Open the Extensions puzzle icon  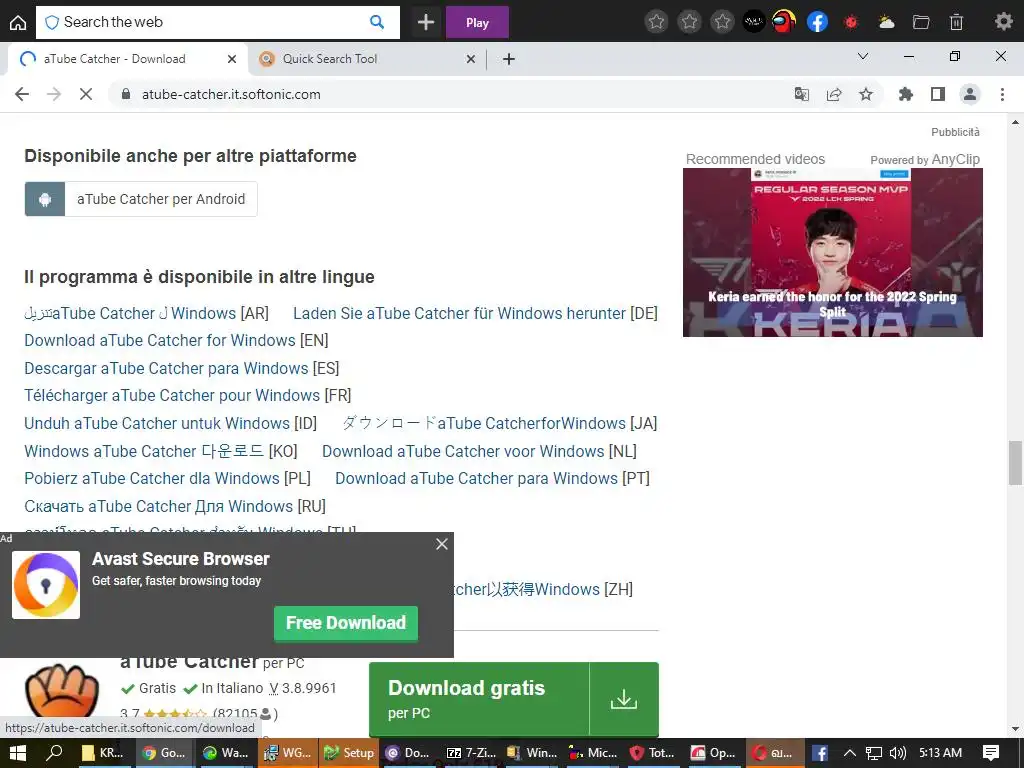pos(905,94)
